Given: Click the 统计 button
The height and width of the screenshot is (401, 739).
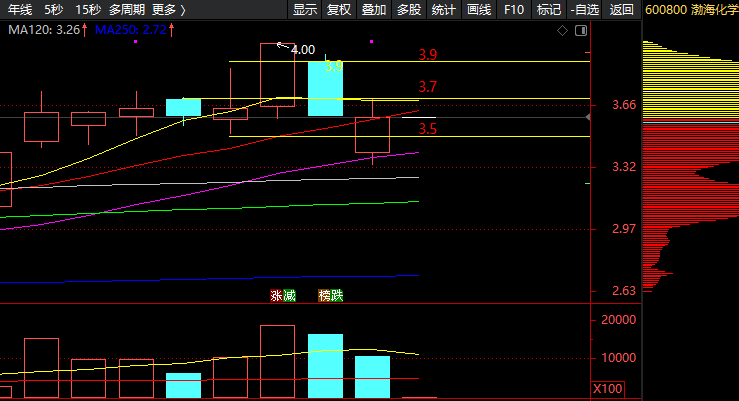Looking at the screenshot, I should (x=443, y=9).
